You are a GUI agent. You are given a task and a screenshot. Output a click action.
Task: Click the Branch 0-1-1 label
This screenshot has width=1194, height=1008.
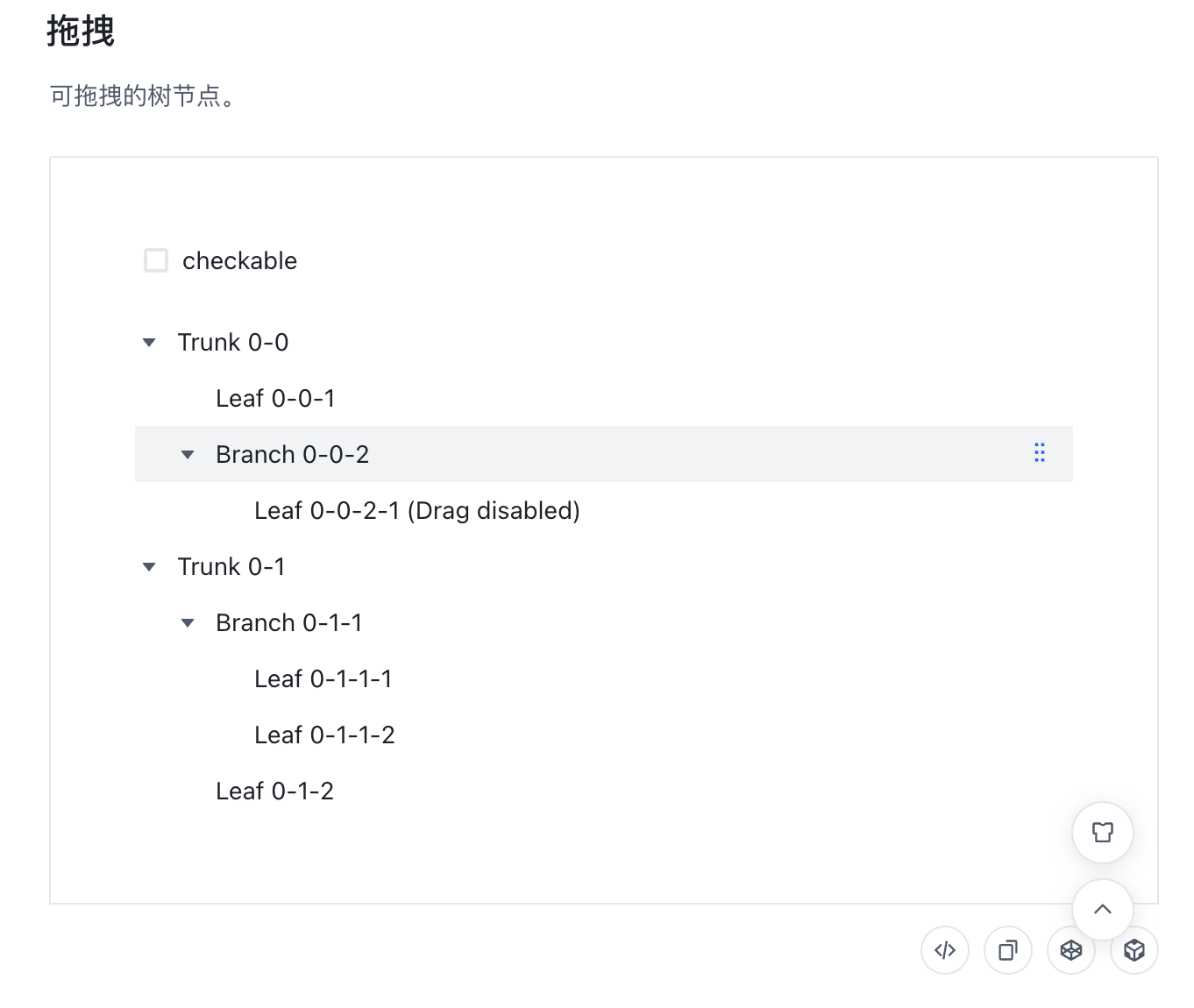tap(289, 622)
